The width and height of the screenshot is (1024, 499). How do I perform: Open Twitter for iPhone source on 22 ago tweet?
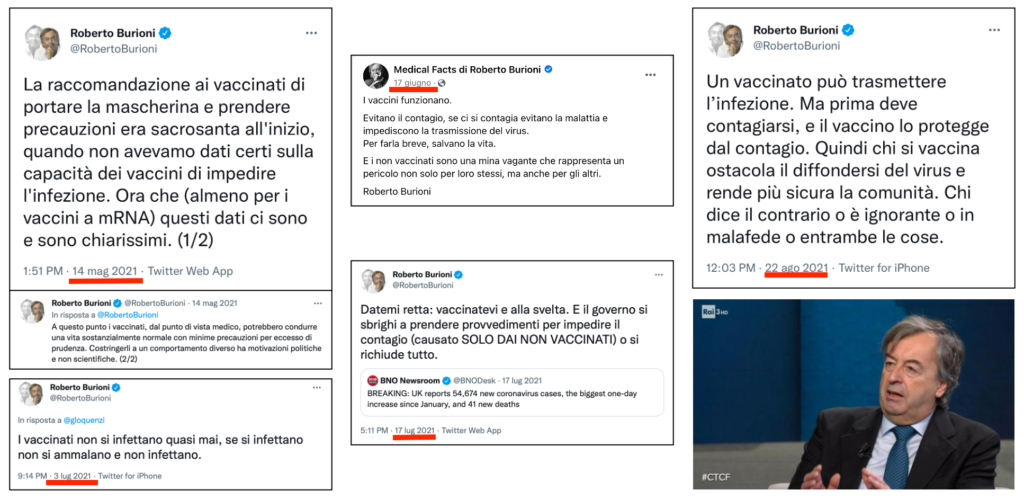(x=884, y=268)
